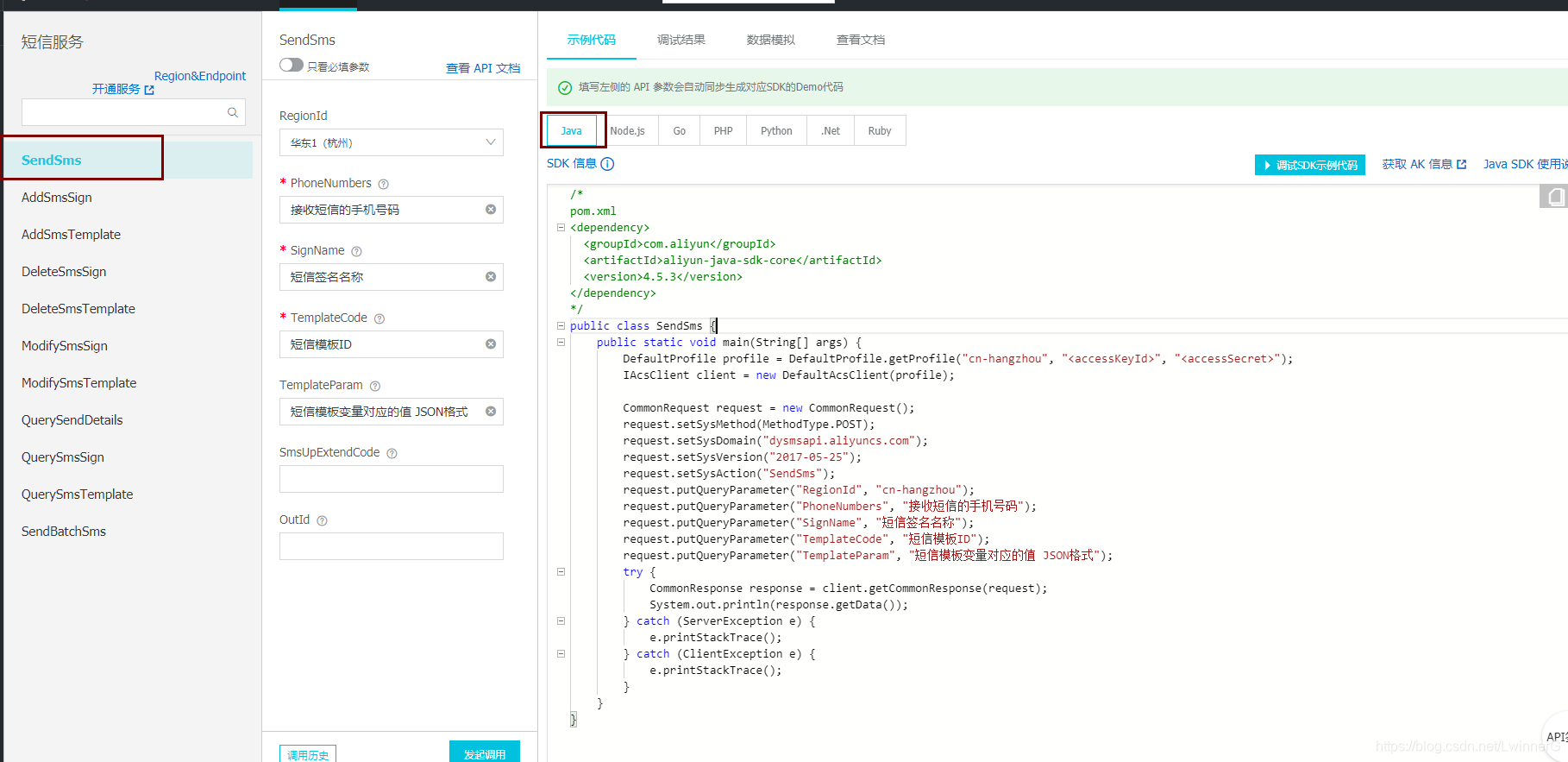Viewport: 1568px width, 762px height.
Task: Open the 开通服务 link
Action: point(116,90)
